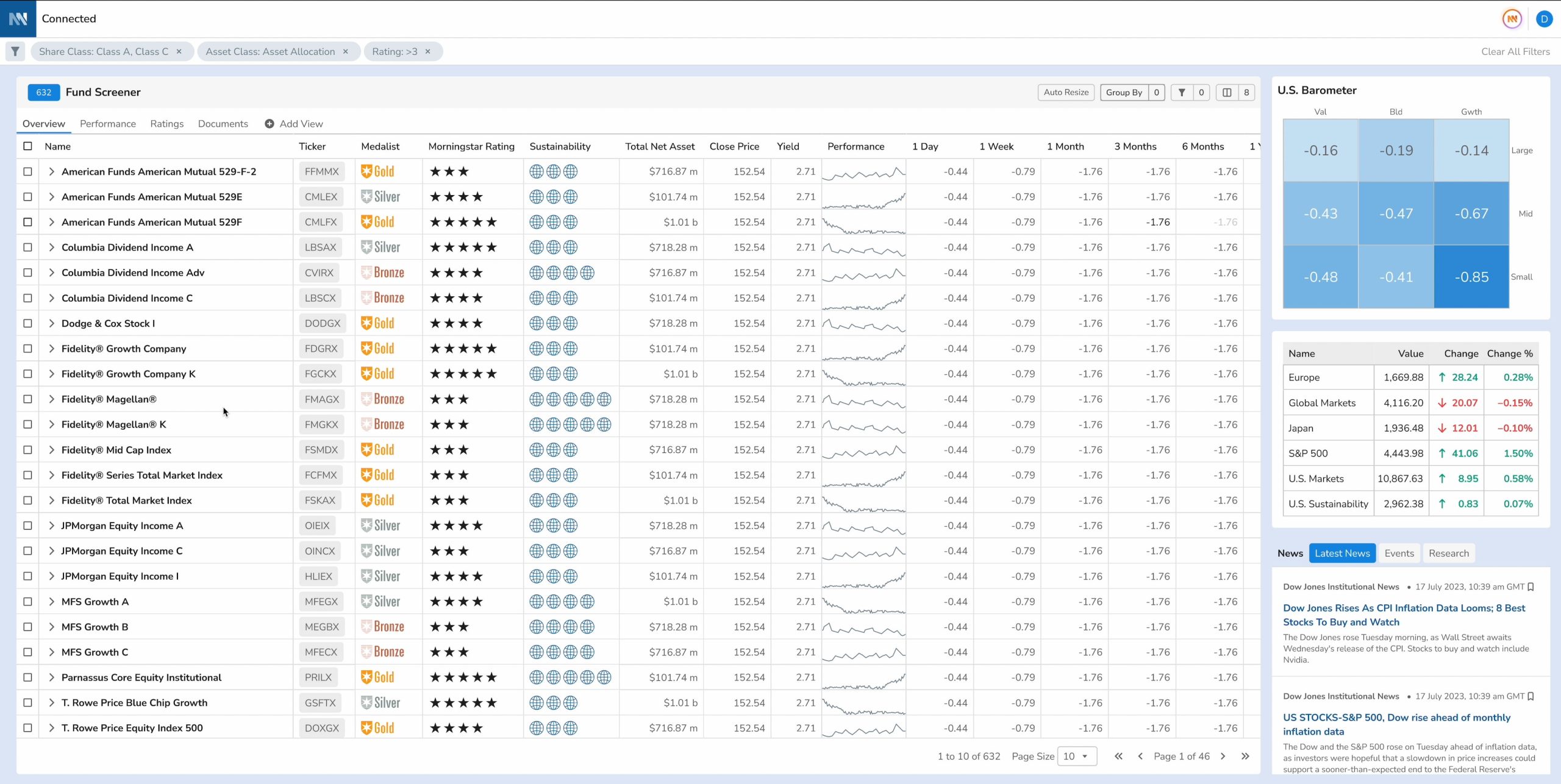Open Latest News tab in barometer panel
1561x784 pixels.
[1341, 553]
